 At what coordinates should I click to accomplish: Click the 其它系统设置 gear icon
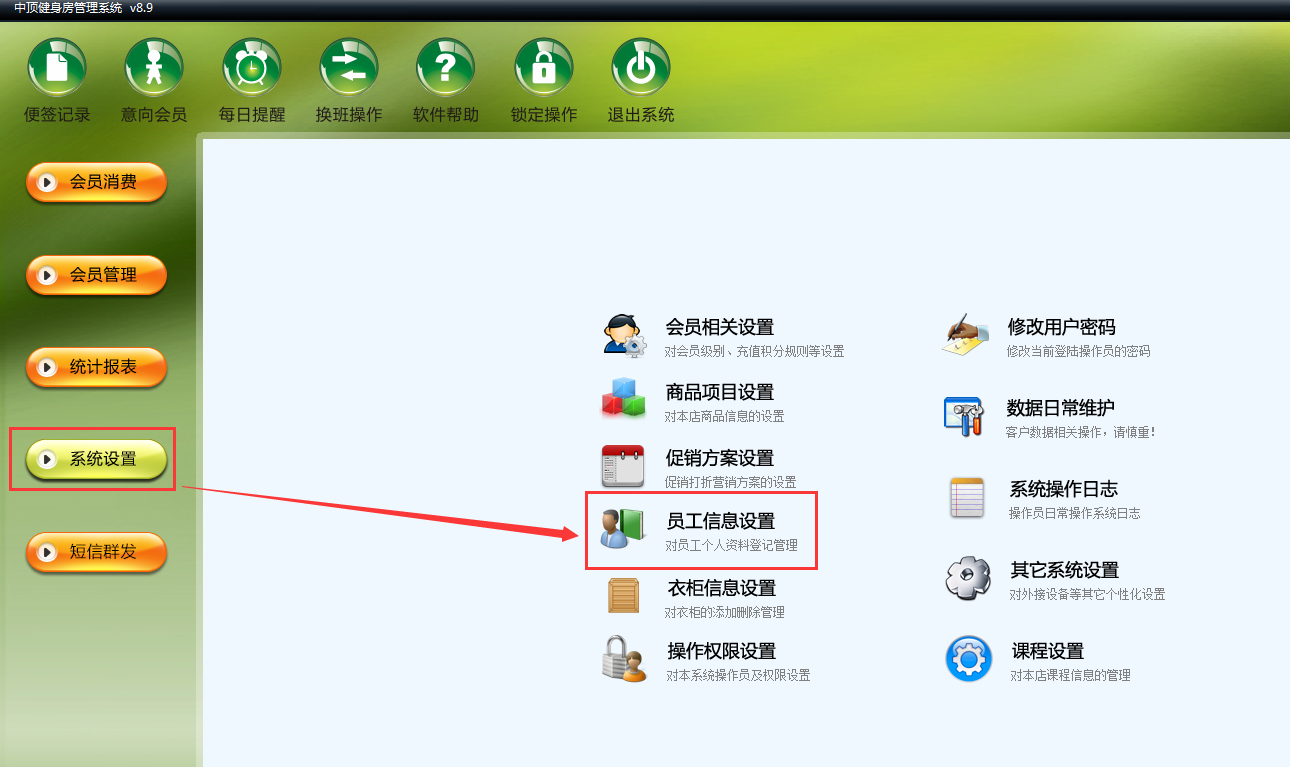[x=968, y=578]
